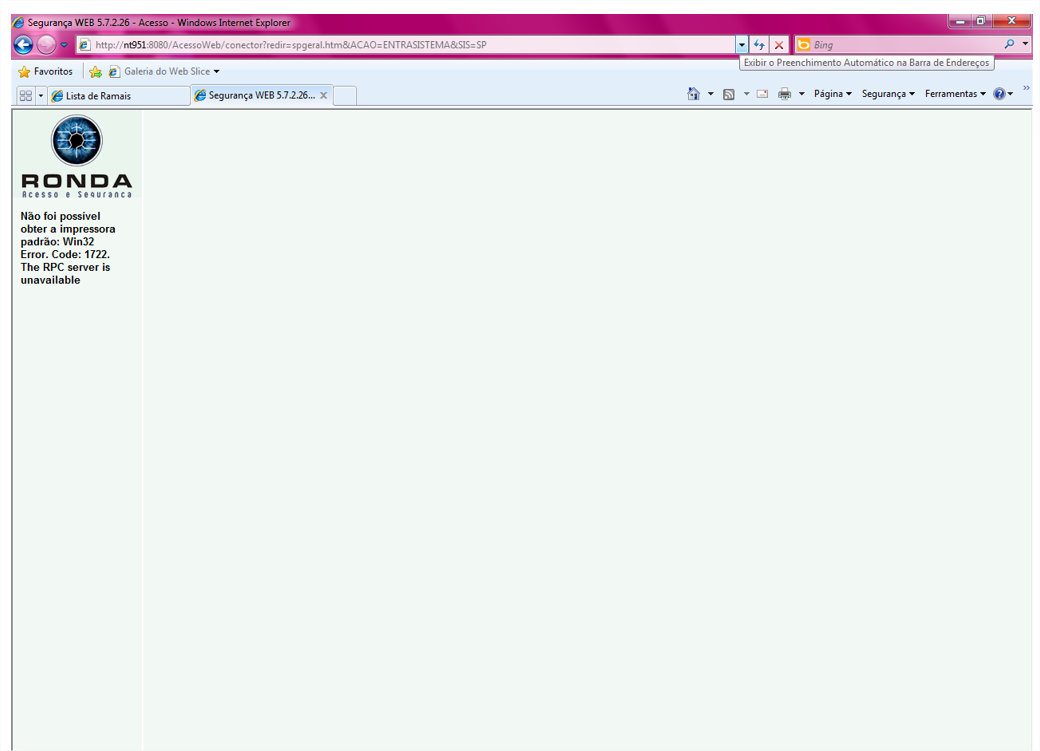Viewport: 1040px width, 751px height.
Task: Open the Ferramentas menu
Action: [x=955, y=94]
